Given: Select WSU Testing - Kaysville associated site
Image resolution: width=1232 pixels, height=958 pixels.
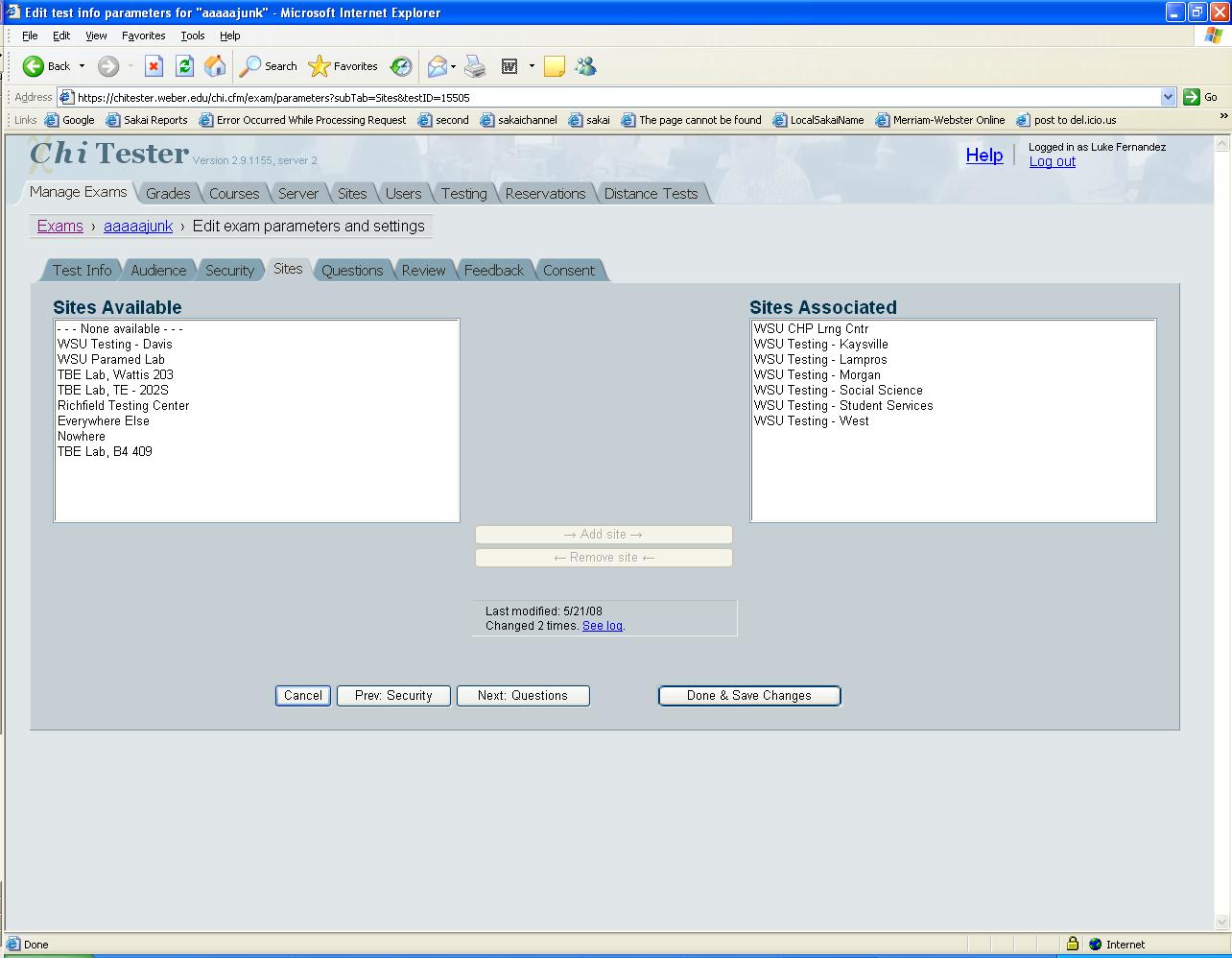Looking at the screenshot, I should pyautogui.click(x=953, y=344).
